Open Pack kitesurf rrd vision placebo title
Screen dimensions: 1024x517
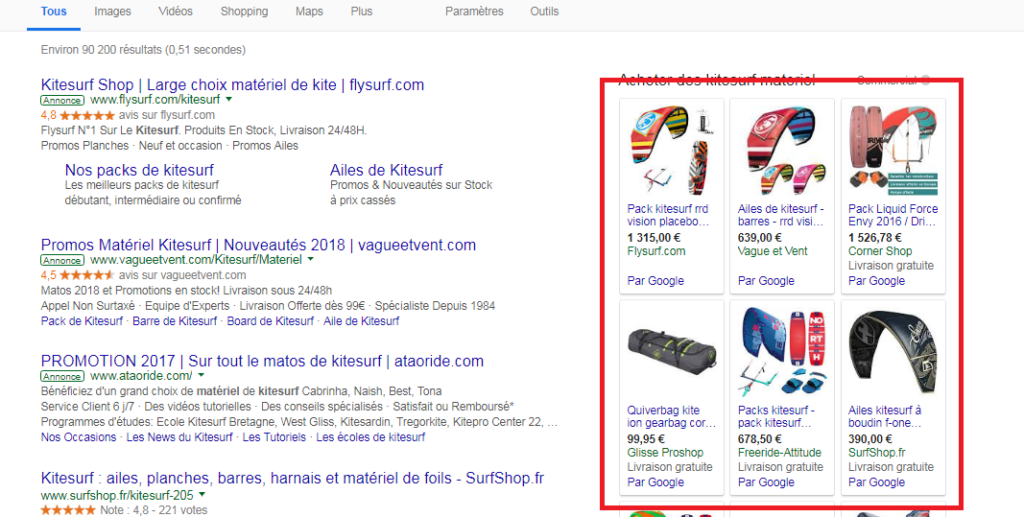pyautogui.click(x=668, y=215)
